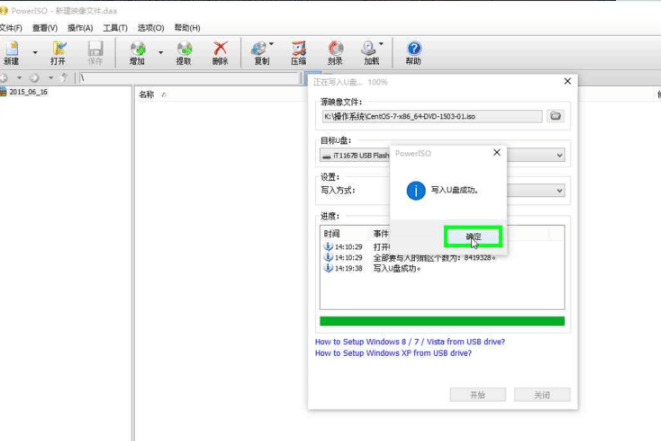Open 'How to Setup Windows XP from USB' link
Screen dimensions: 661x441
393,353
